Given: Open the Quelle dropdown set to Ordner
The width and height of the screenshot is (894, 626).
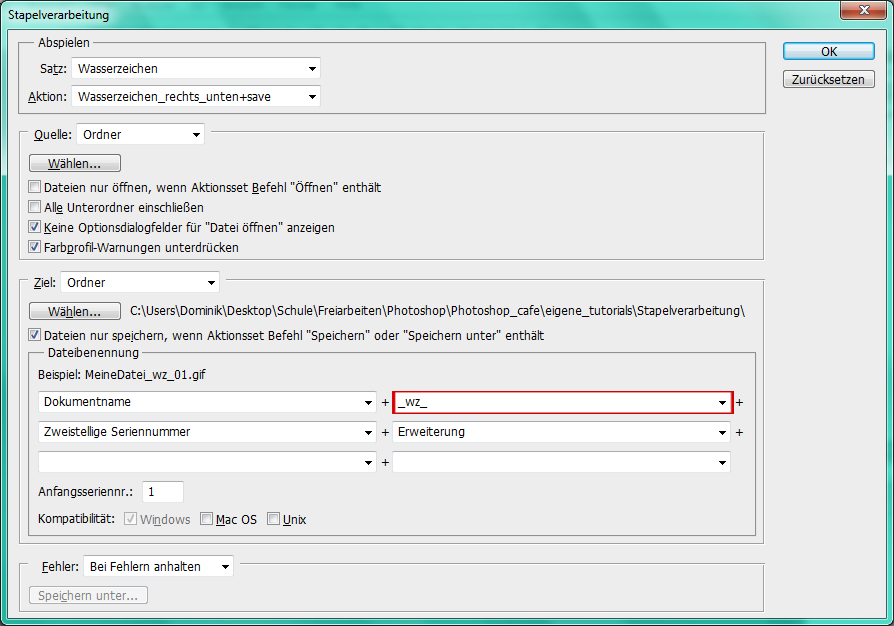Looking at the screenshot, I should tap(140, 135).
